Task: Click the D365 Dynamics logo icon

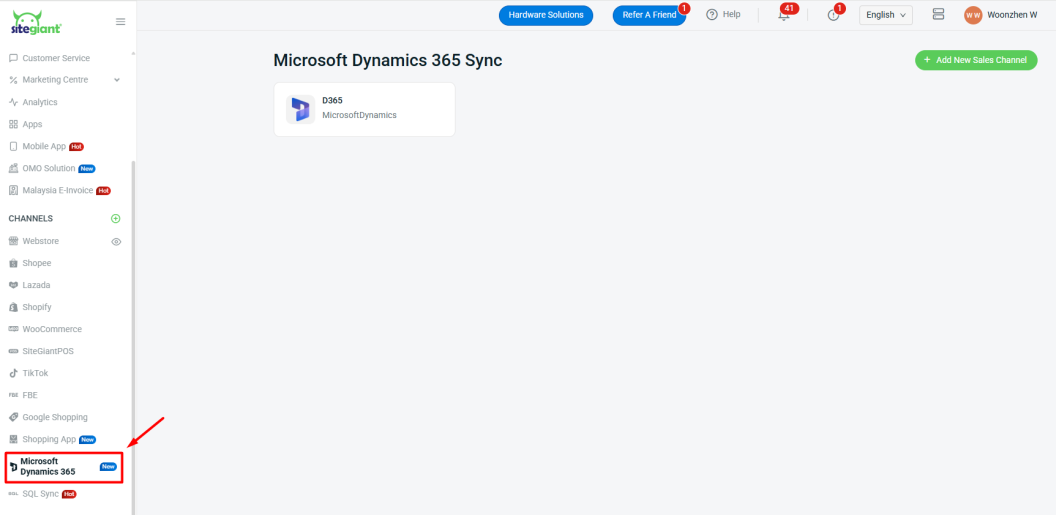Action: tap(300, 109)
